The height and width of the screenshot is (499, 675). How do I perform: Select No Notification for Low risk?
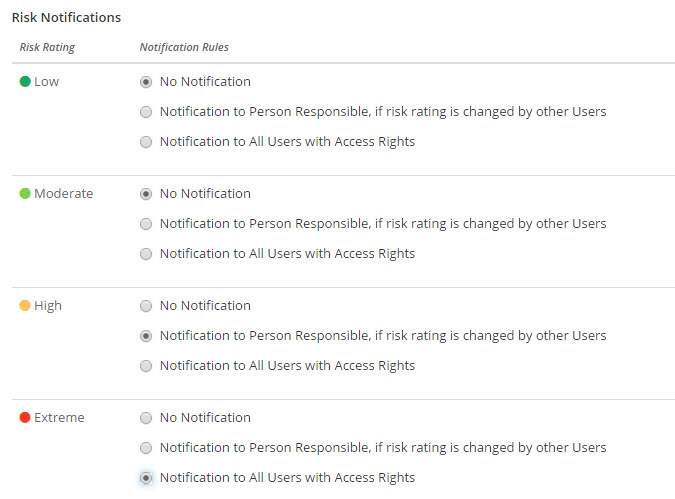146,82
